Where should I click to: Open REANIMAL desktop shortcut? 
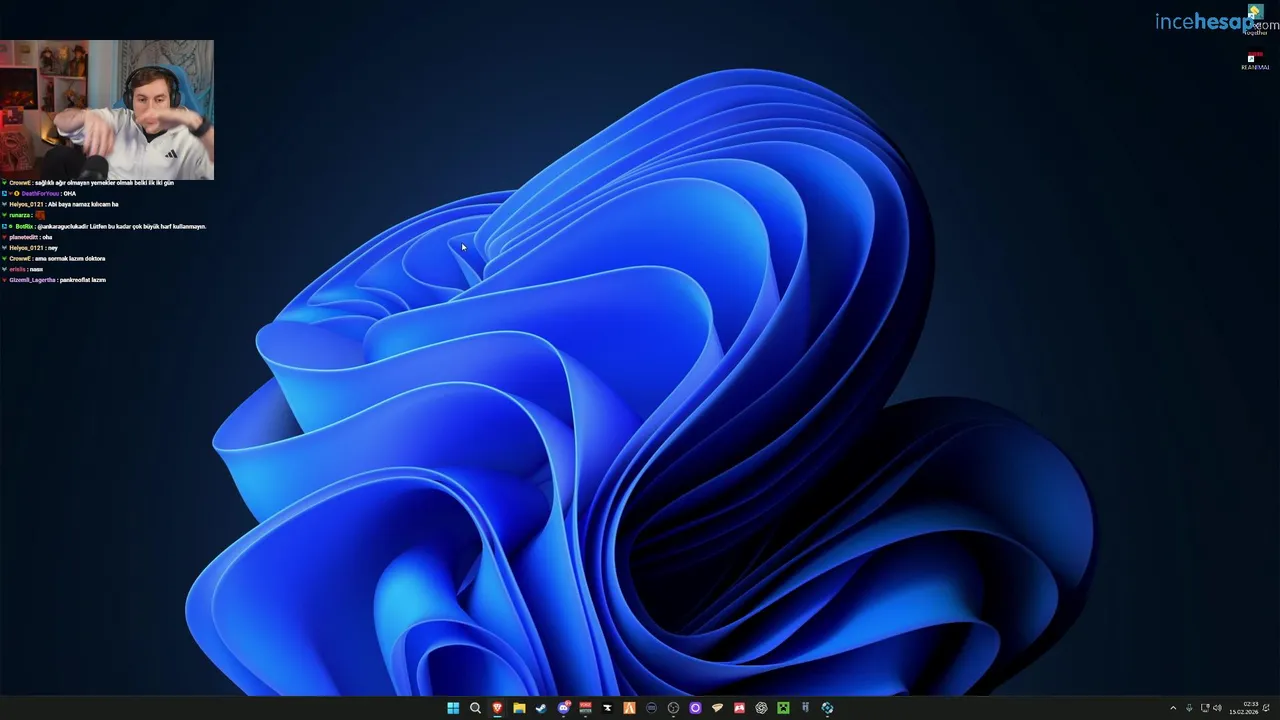[1254, 62]
